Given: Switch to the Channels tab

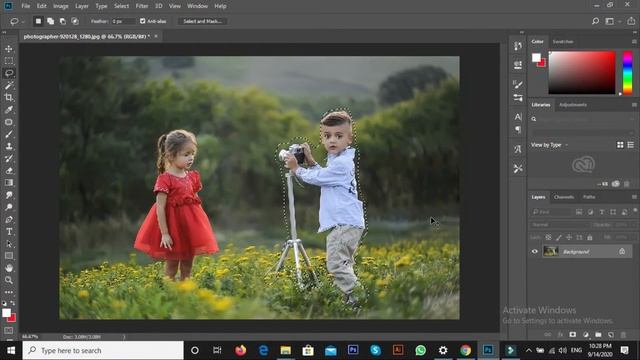Looking at the screenshot, I should (564, 197).
